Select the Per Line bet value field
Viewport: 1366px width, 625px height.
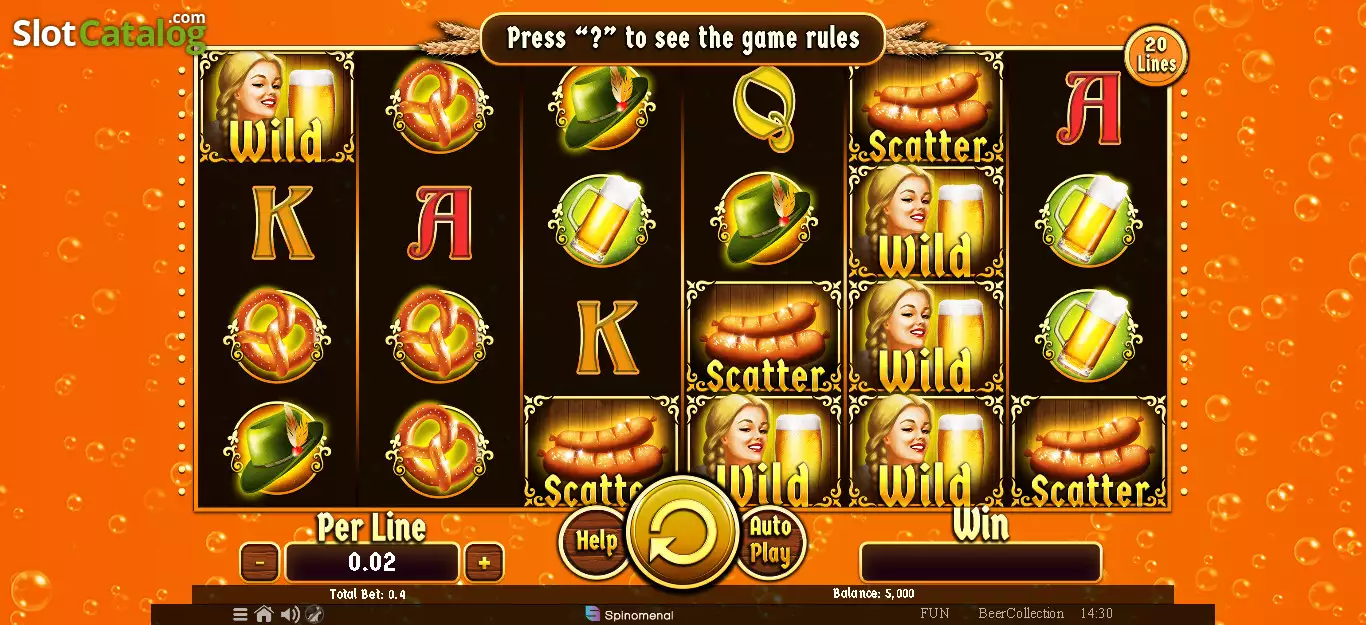372,562
